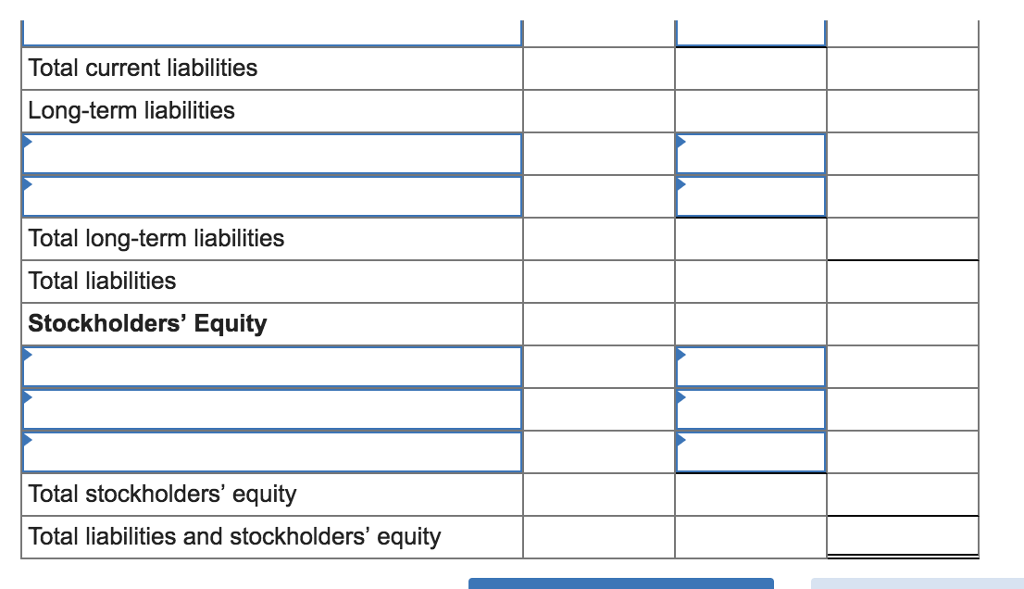
Task: Click the triangle marker on the third equity amount cell
Action: click(x=681, y=439)
